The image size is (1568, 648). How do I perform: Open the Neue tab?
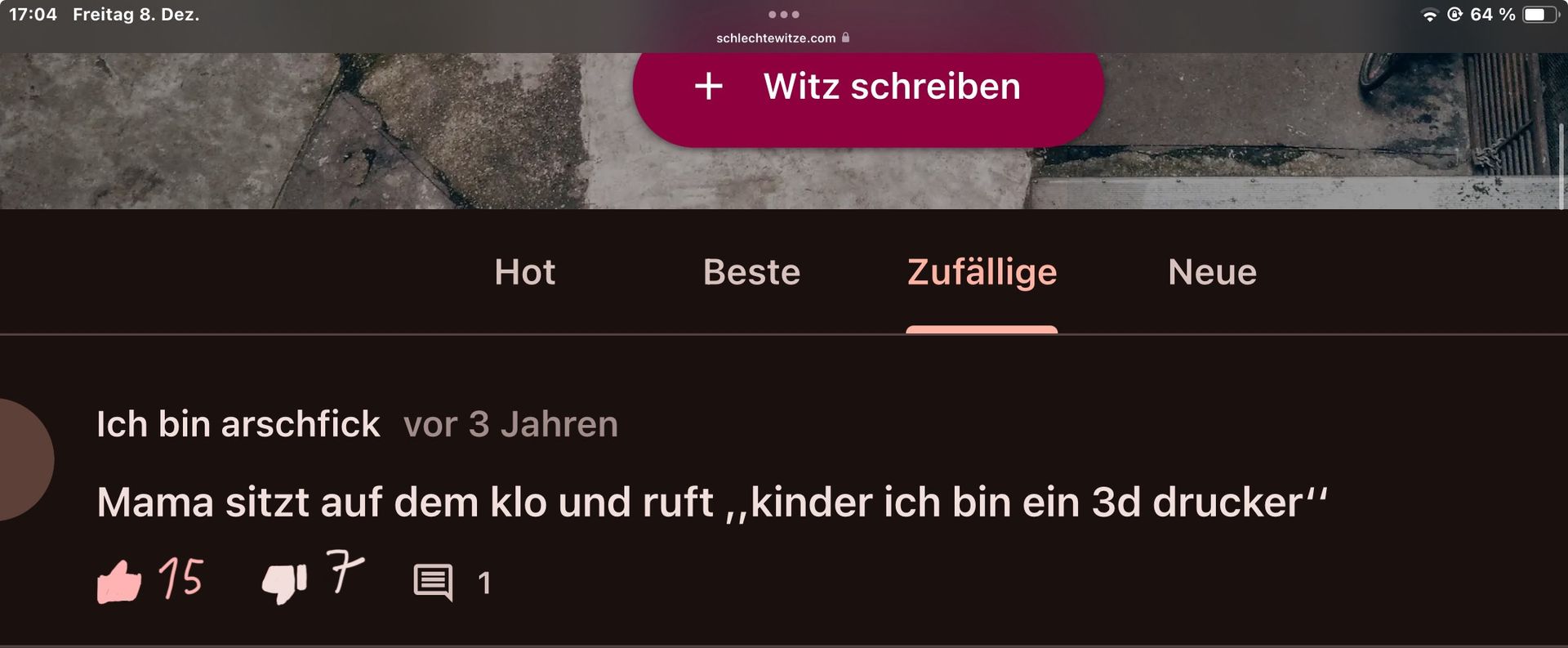click(1212, 272)
